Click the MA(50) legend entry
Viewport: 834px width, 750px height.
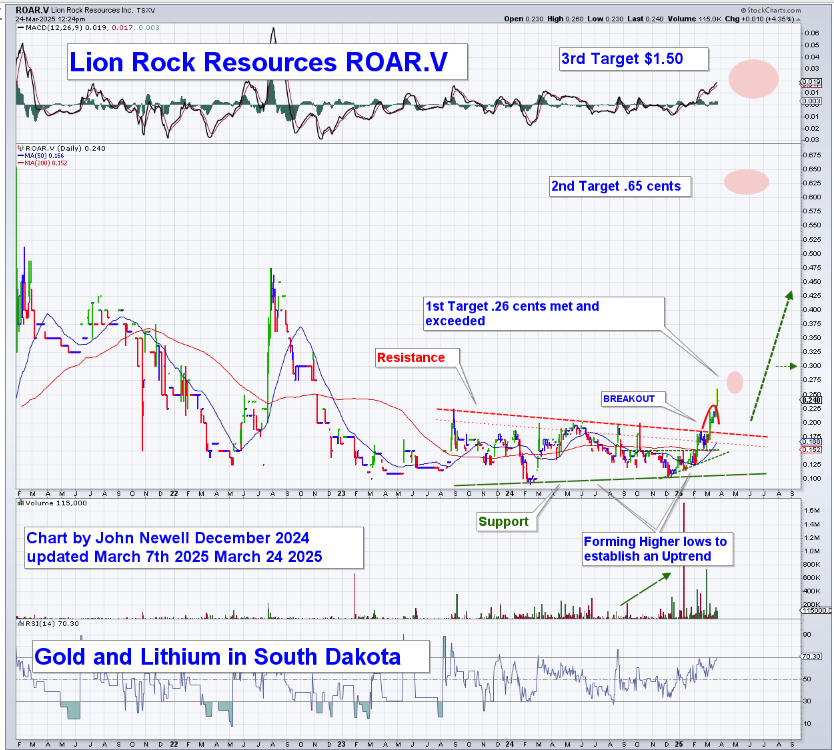(41, 156)
